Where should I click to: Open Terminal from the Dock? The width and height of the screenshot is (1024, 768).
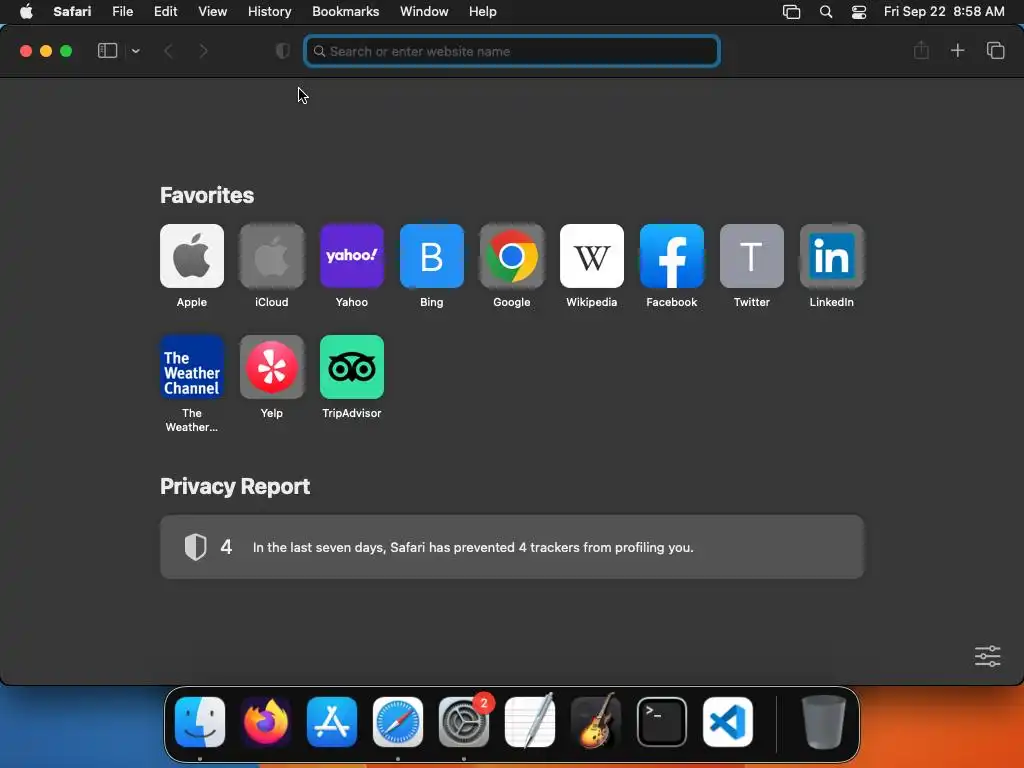point(662,722)
